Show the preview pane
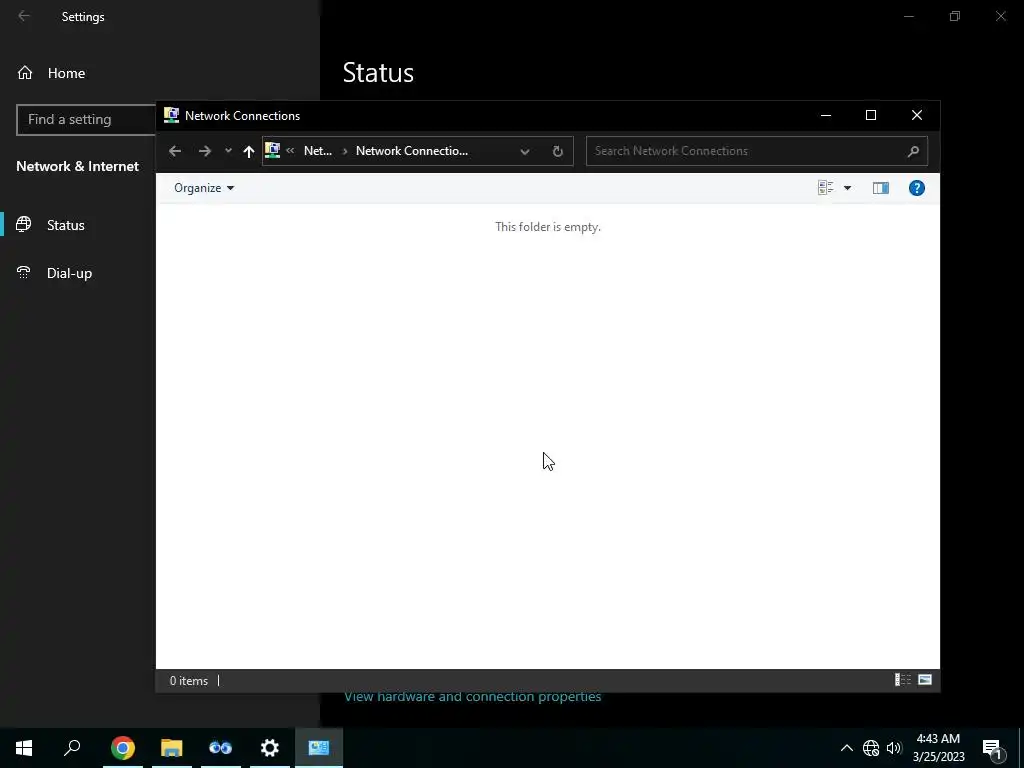 tap(880, 188)
